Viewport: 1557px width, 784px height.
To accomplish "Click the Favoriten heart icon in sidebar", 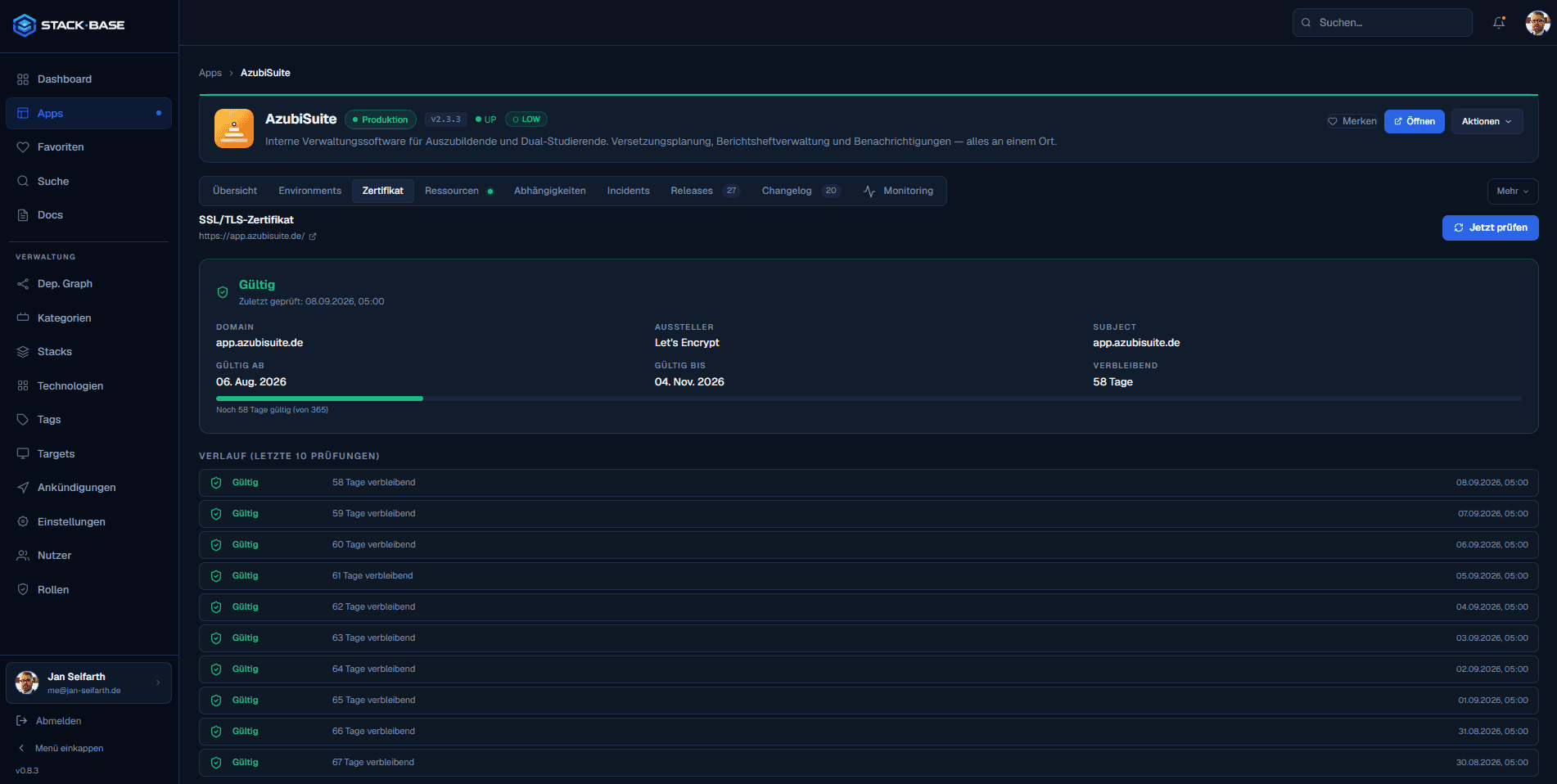I will (23, 147).
